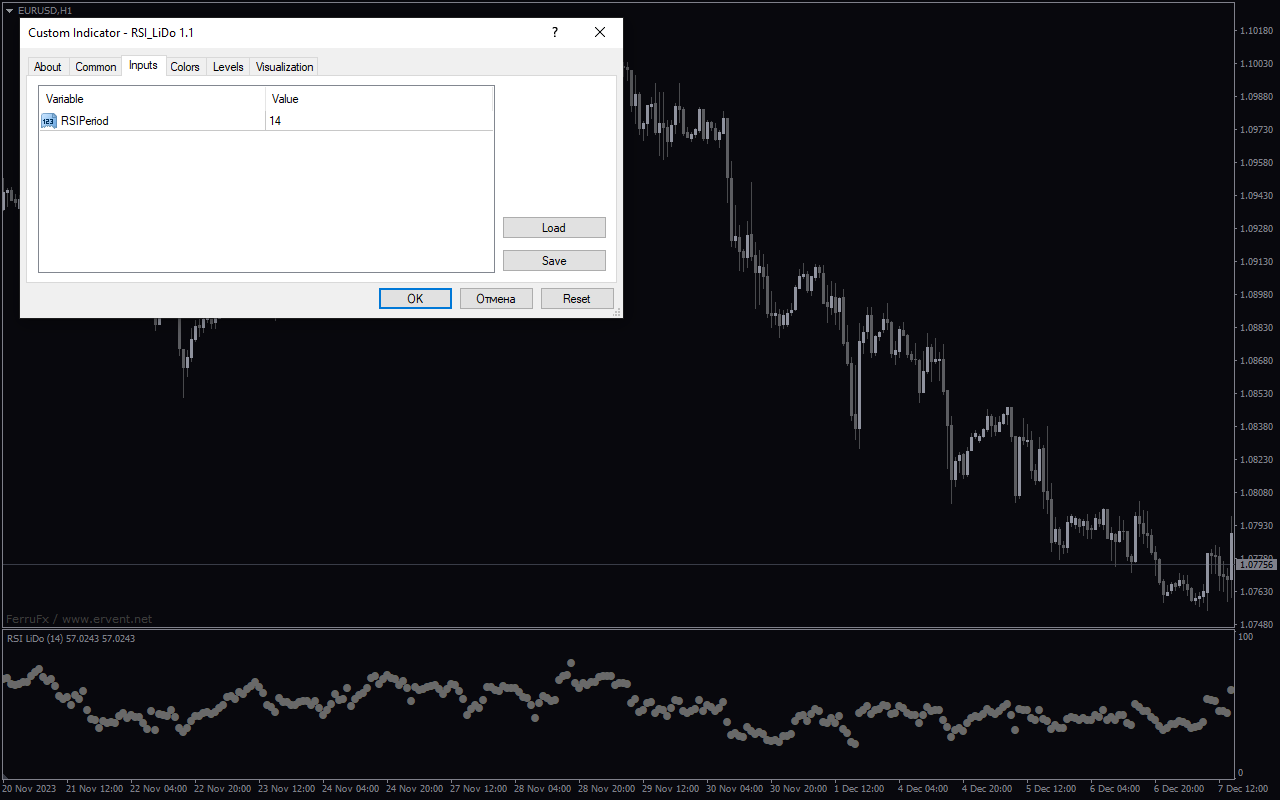This screenshot has width=1280, height=800.
Task: Click the 1 Dec 12:00 time label
Action: click(859, 789)
